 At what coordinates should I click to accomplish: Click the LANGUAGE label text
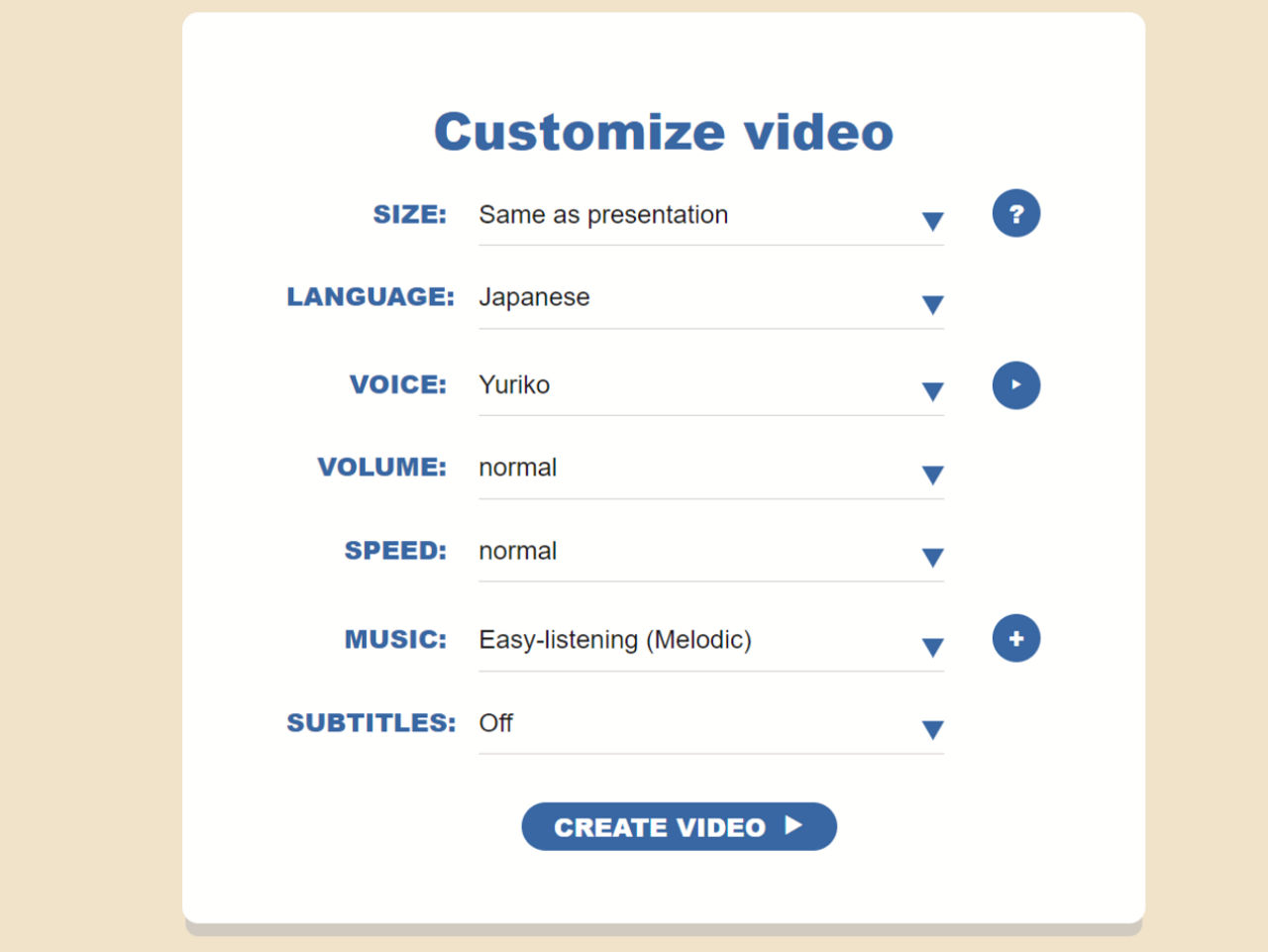370,297
